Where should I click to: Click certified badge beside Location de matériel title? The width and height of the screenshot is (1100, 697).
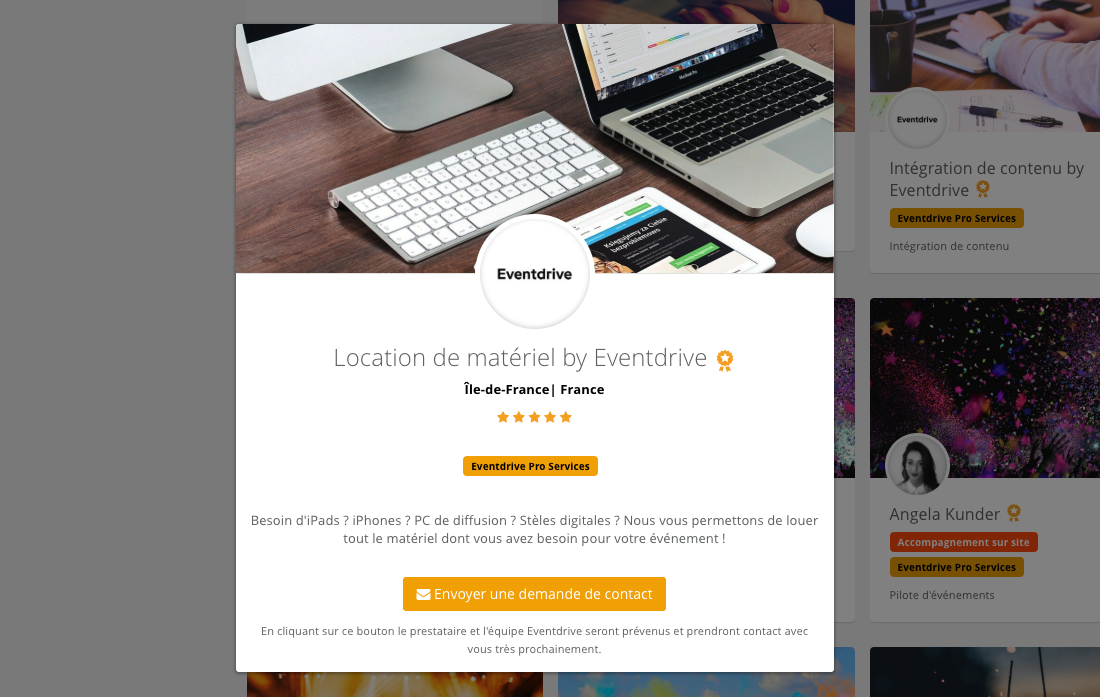tap(725, 360)
